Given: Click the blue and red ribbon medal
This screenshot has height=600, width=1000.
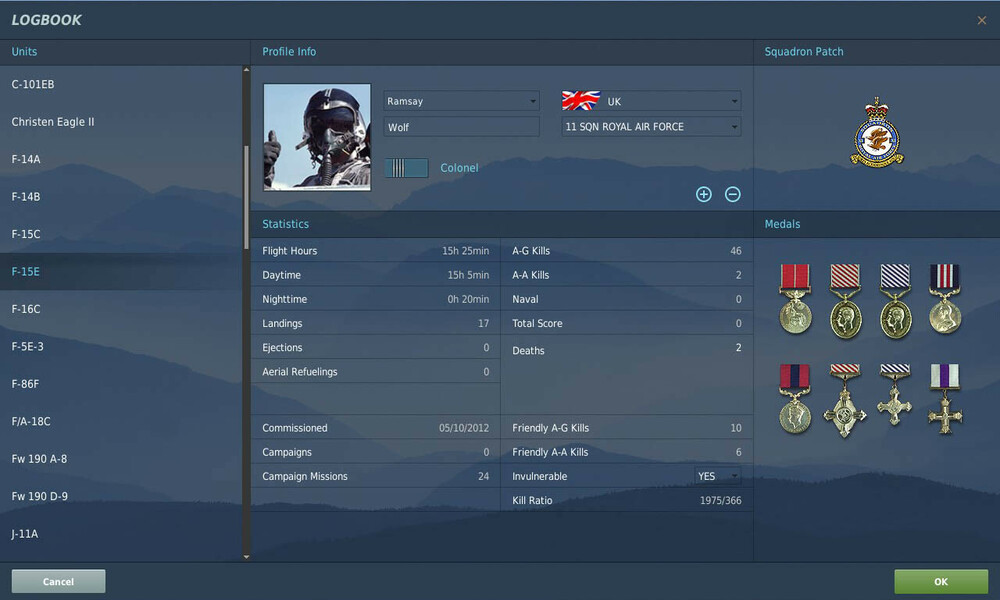Looking at the screenshot, I should click(x=795, y=400).
